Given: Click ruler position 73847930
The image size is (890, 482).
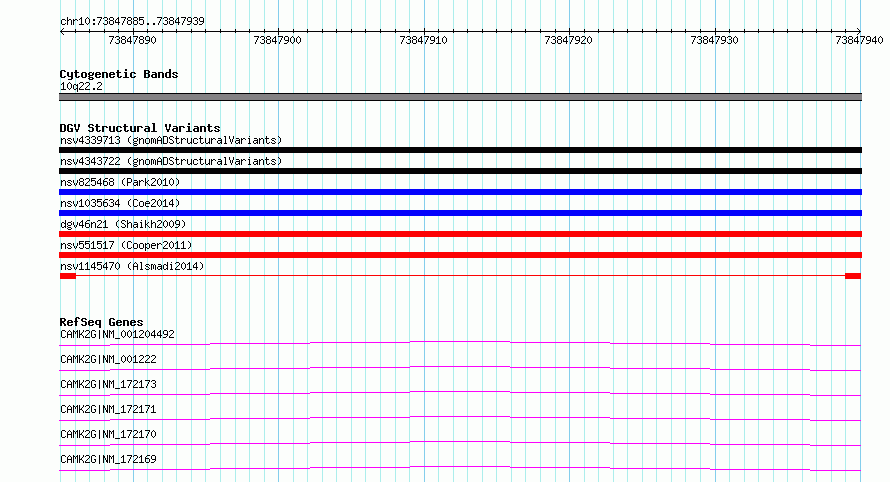Looking at the screenshot, I should click(x=714, y=40).
